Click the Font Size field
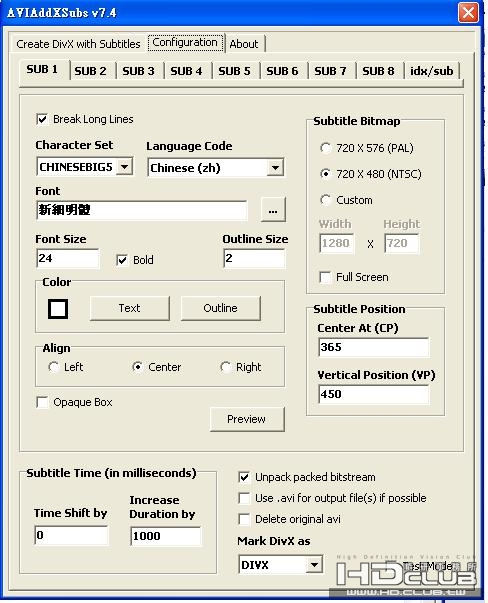Viewport: 488px width, 603px height. coord(68,258)
